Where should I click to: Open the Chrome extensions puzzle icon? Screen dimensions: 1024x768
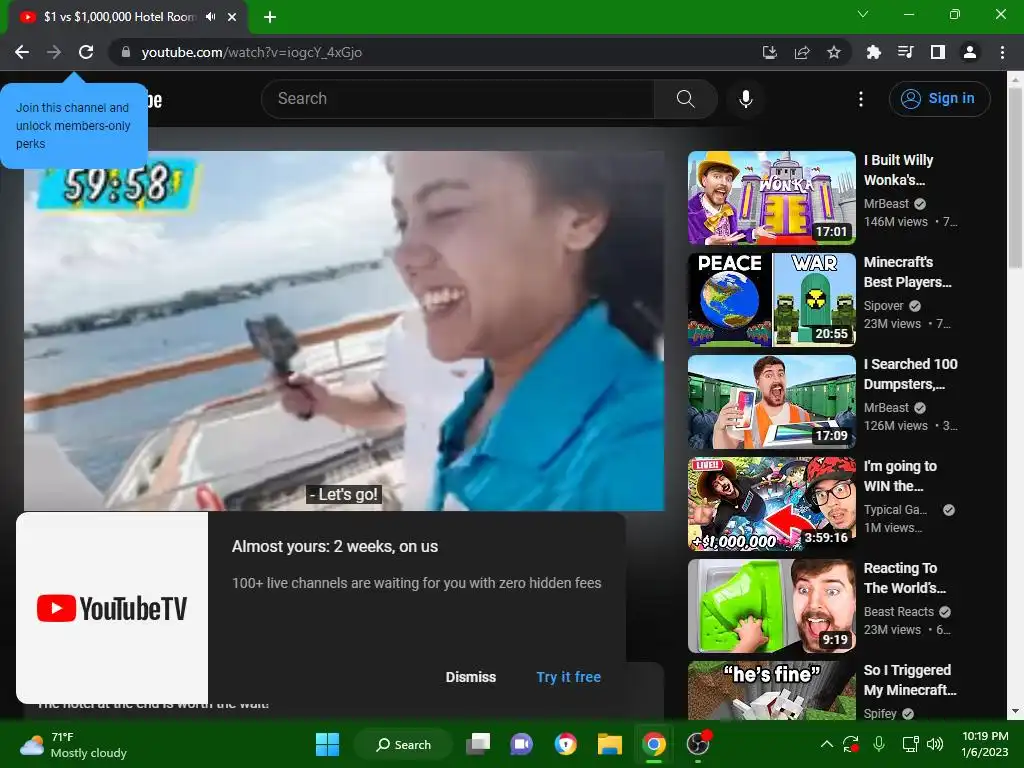pyautogui.click(x=874, y=52)
